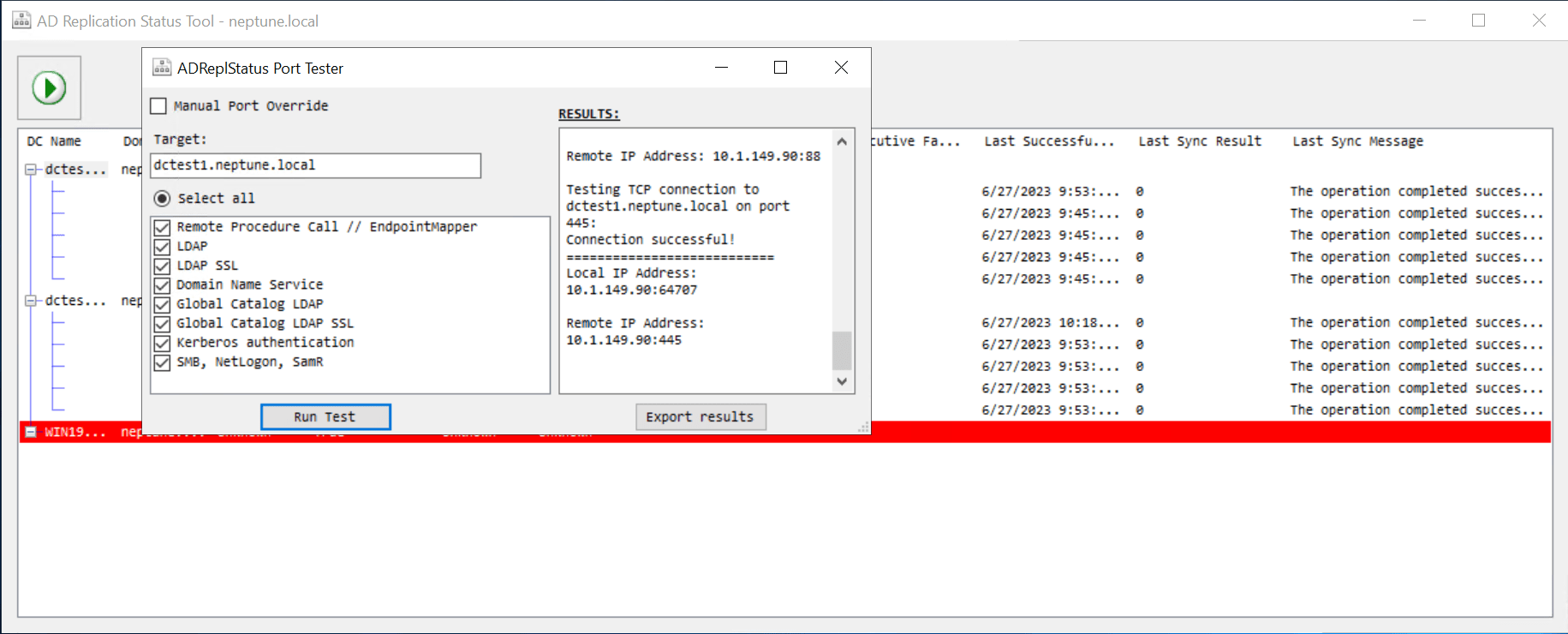Click the ADReplStatus Port Tester window icon
Viewport: 1568px width, 634px height.
pos(162,68)
